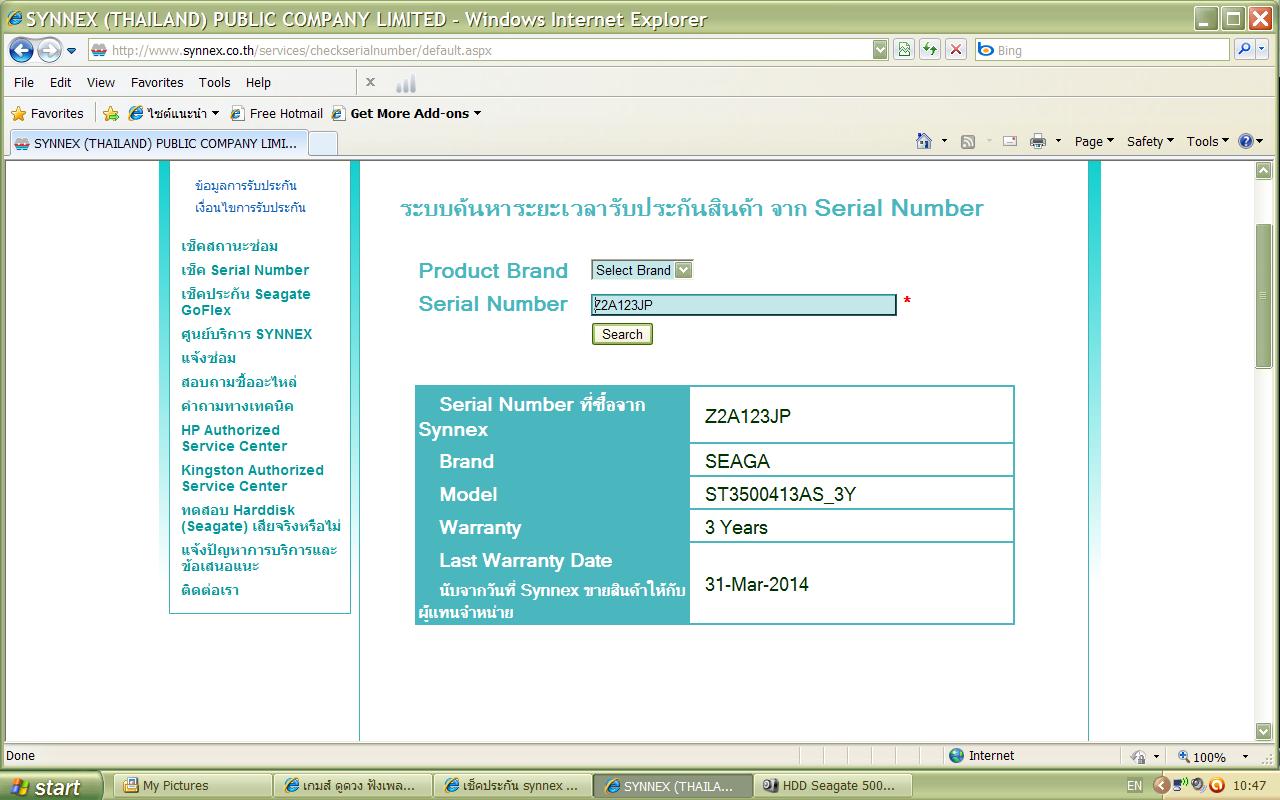
Task: Click the browser Back arrow button
Action: tap(21, 50)
